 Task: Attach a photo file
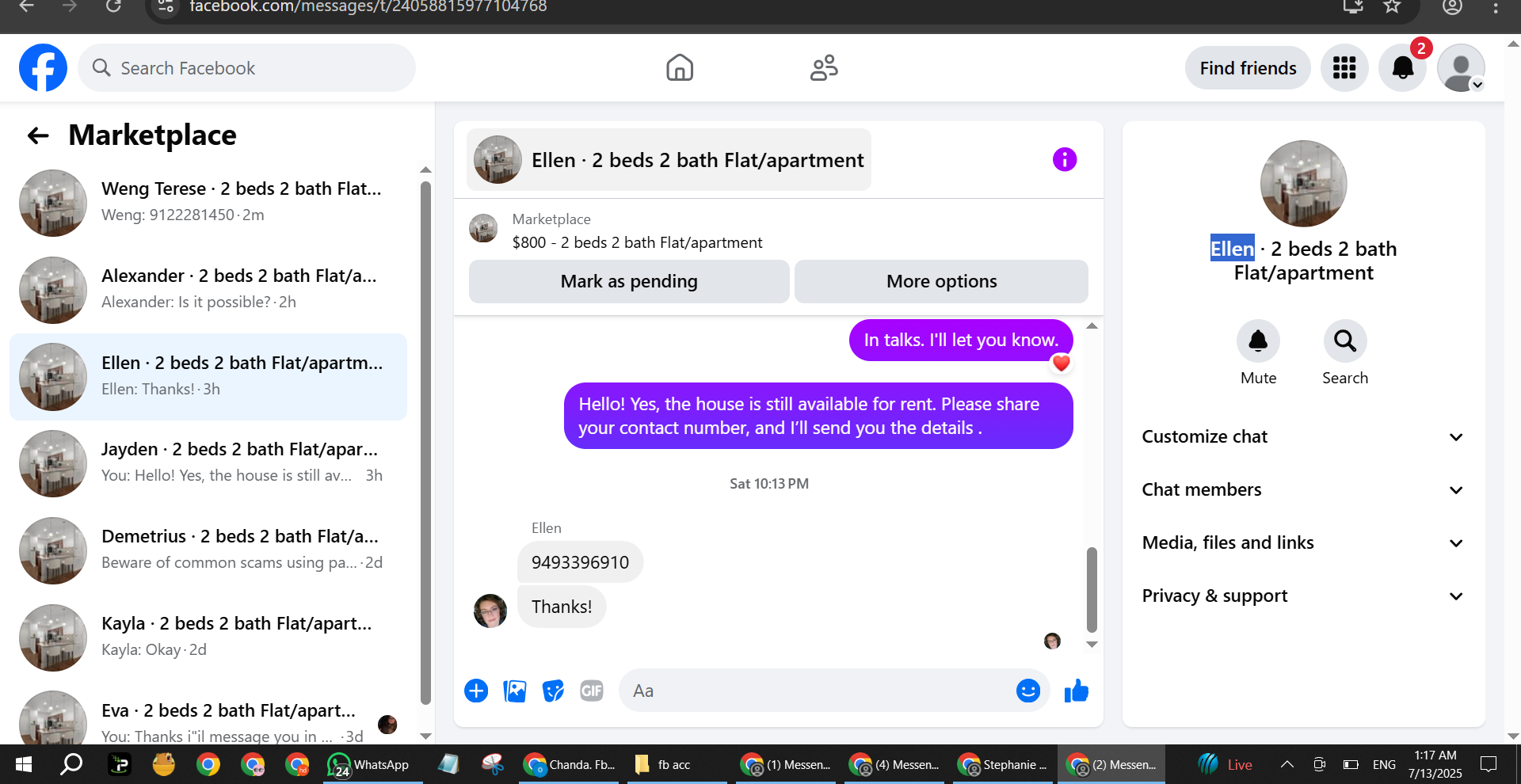515,691
